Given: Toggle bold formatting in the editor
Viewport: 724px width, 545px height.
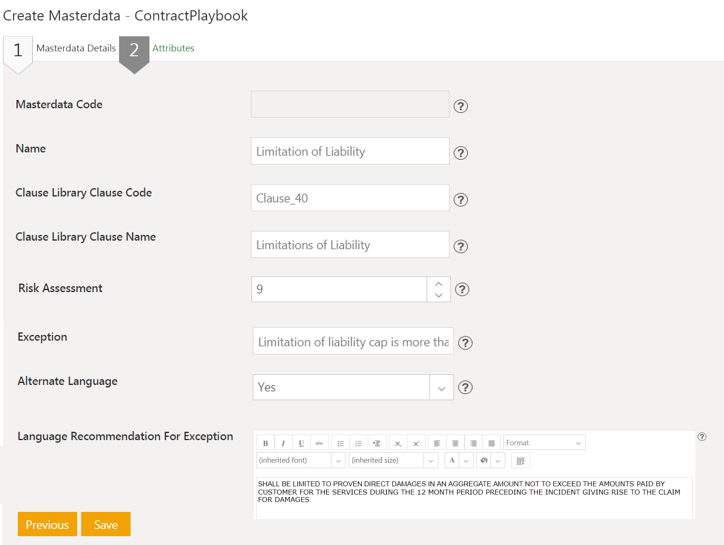Looking at the screenshot, I should click(266, 443).
